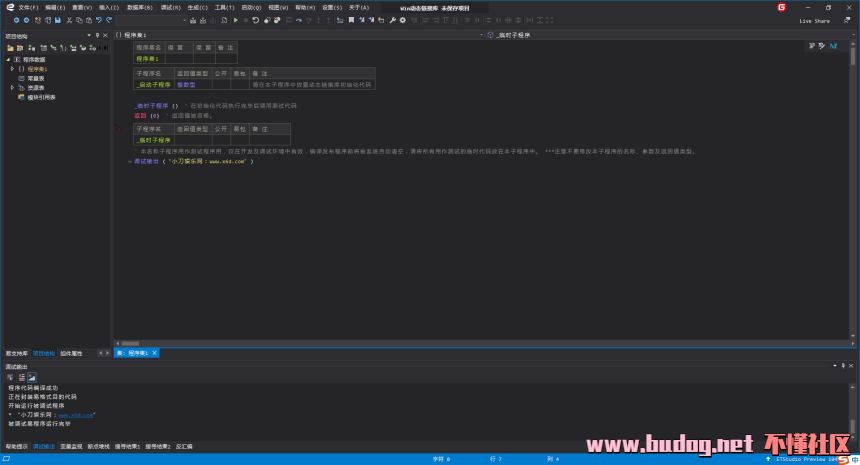Click the wrench tool icon in toolbar
The width and height of the screenshot is (860, 465).
[391, 20]
